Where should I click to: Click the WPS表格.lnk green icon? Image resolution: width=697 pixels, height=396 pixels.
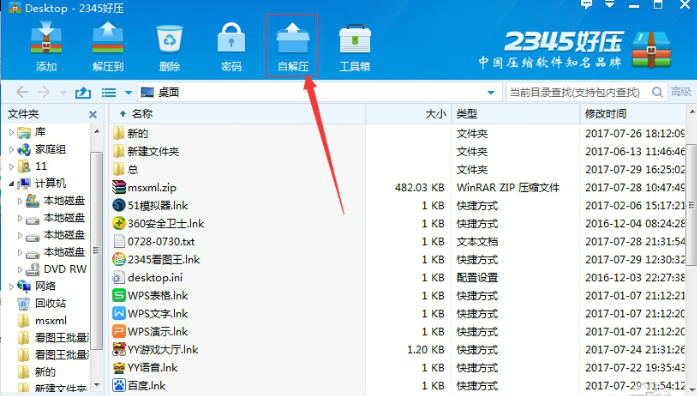point(119,296)
